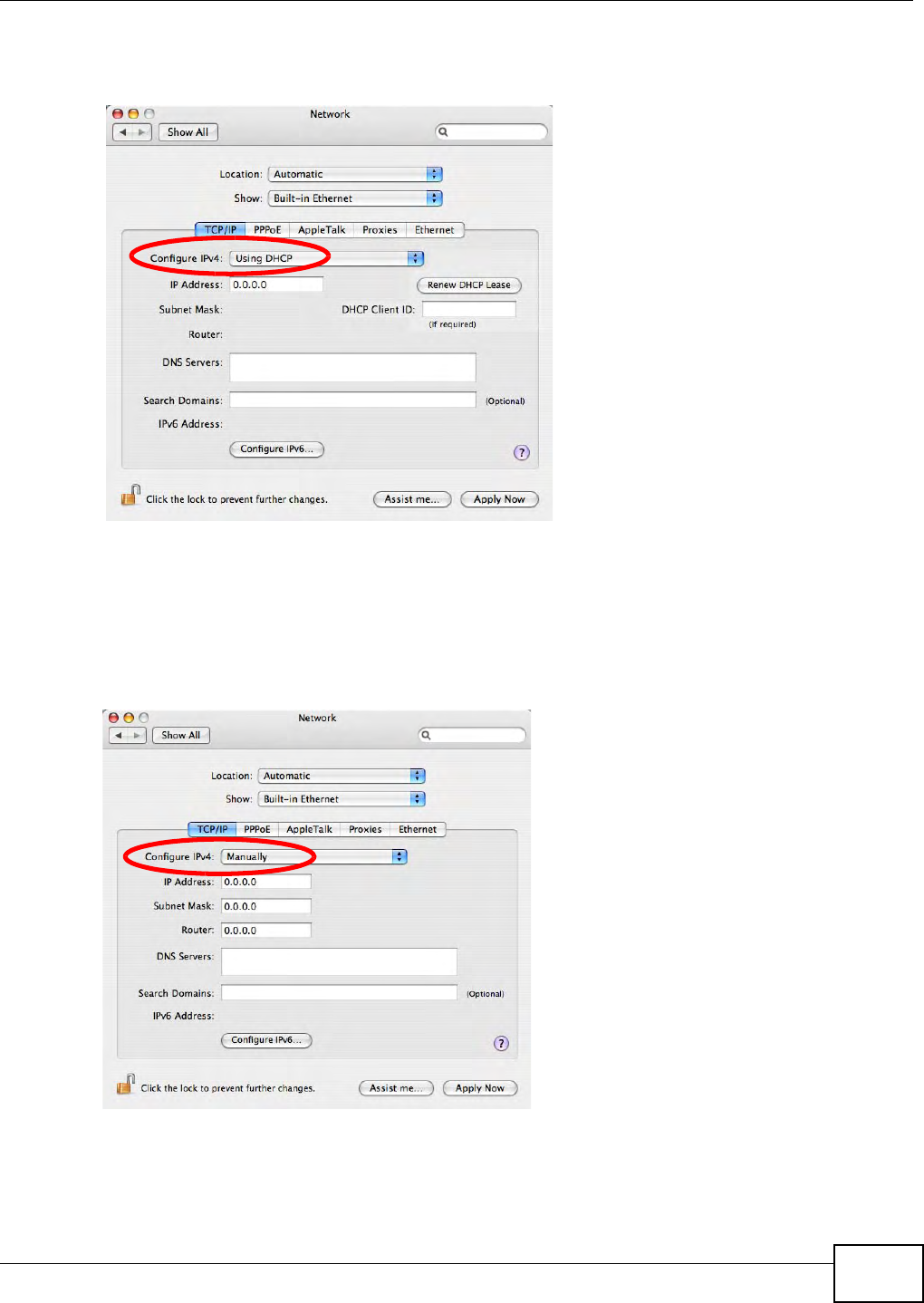The height and width of the screenshot is (1303, 924).
Task: Click the lock icon in the lower Network window
Action: coord(125,1084)
